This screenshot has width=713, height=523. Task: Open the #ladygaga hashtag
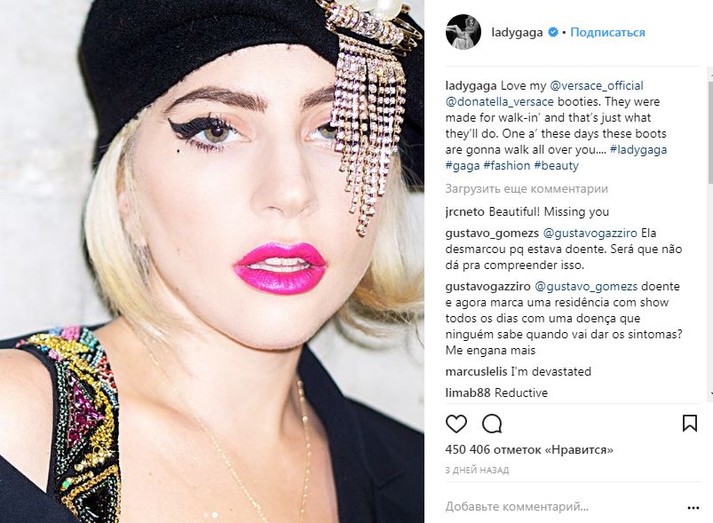click(638, 150)
